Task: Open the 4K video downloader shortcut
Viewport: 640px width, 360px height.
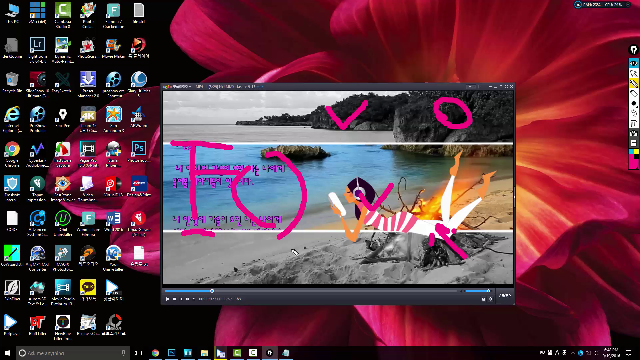Action: pos(88,115)
